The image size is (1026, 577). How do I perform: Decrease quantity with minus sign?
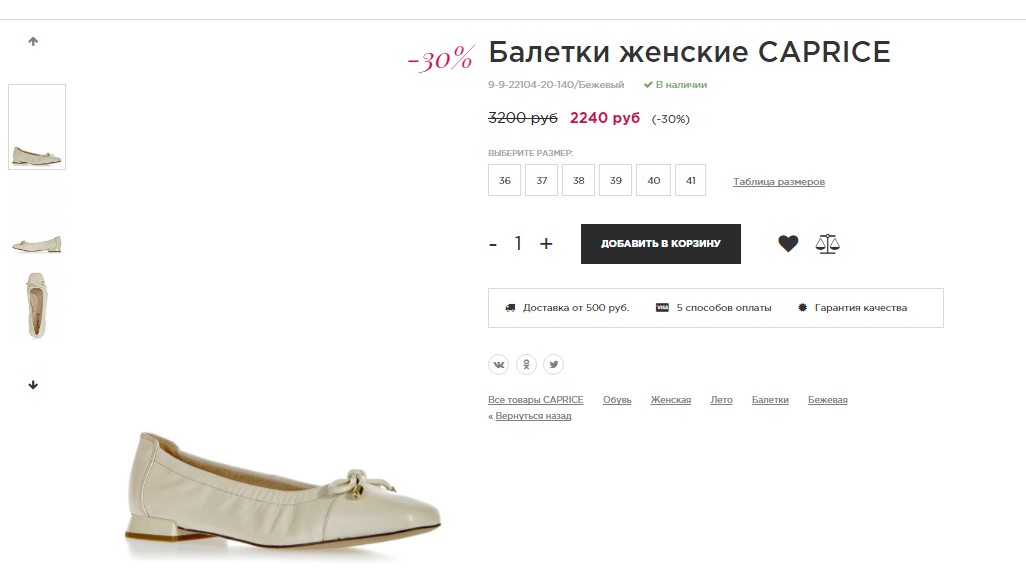coord(493,245)
